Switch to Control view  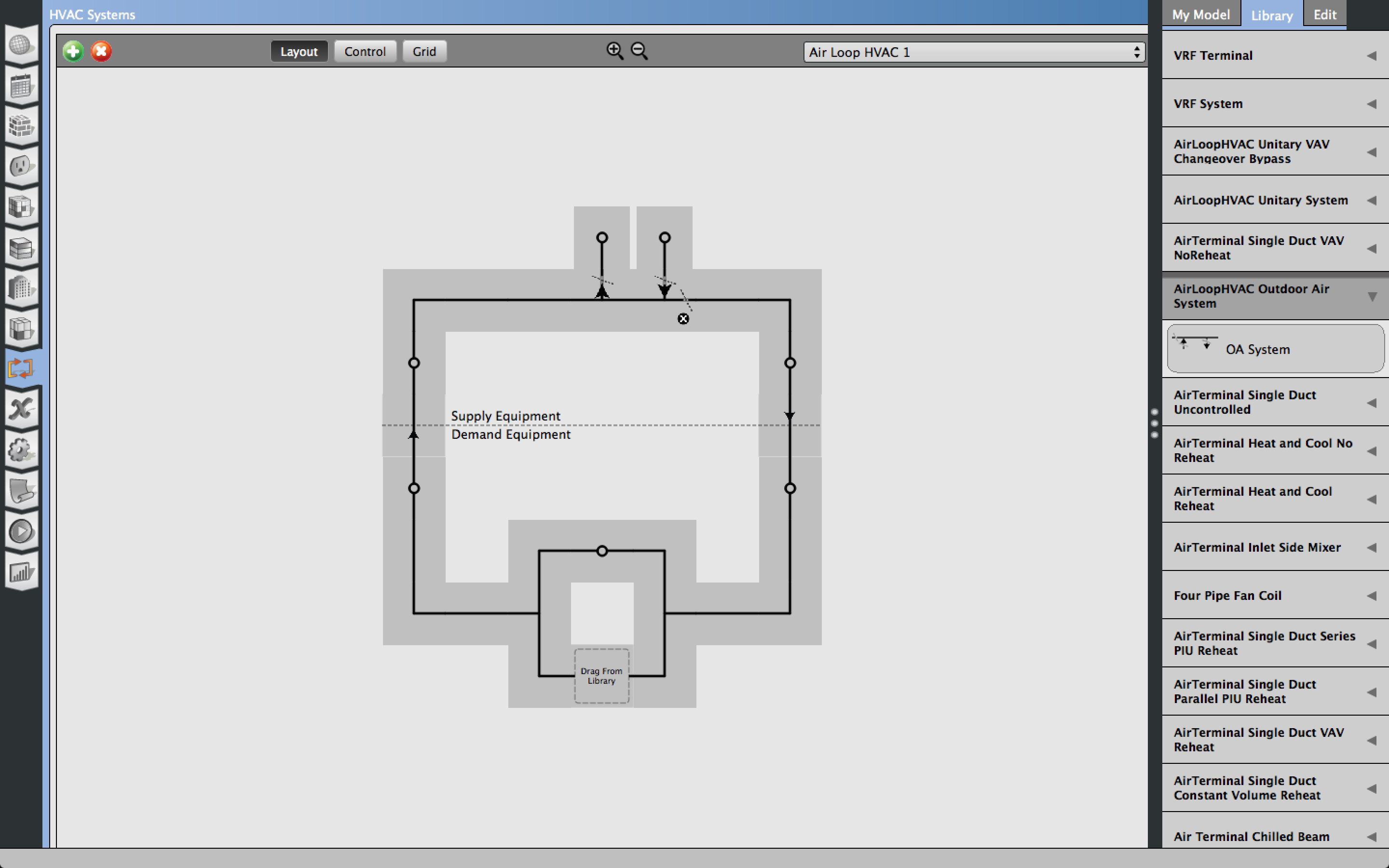coord(365,51)
